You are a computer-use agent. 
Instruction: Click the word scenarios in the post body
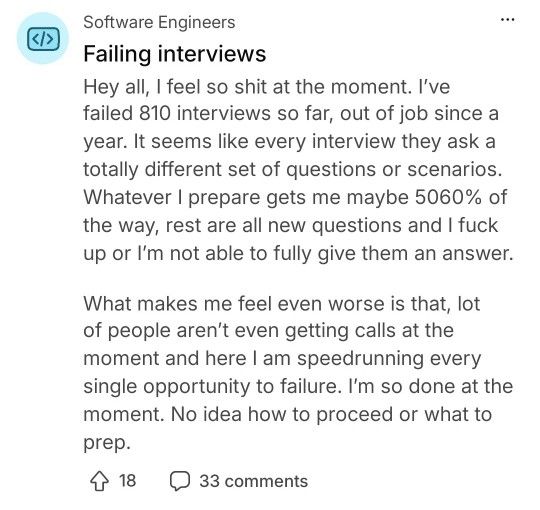coord(453,169)
